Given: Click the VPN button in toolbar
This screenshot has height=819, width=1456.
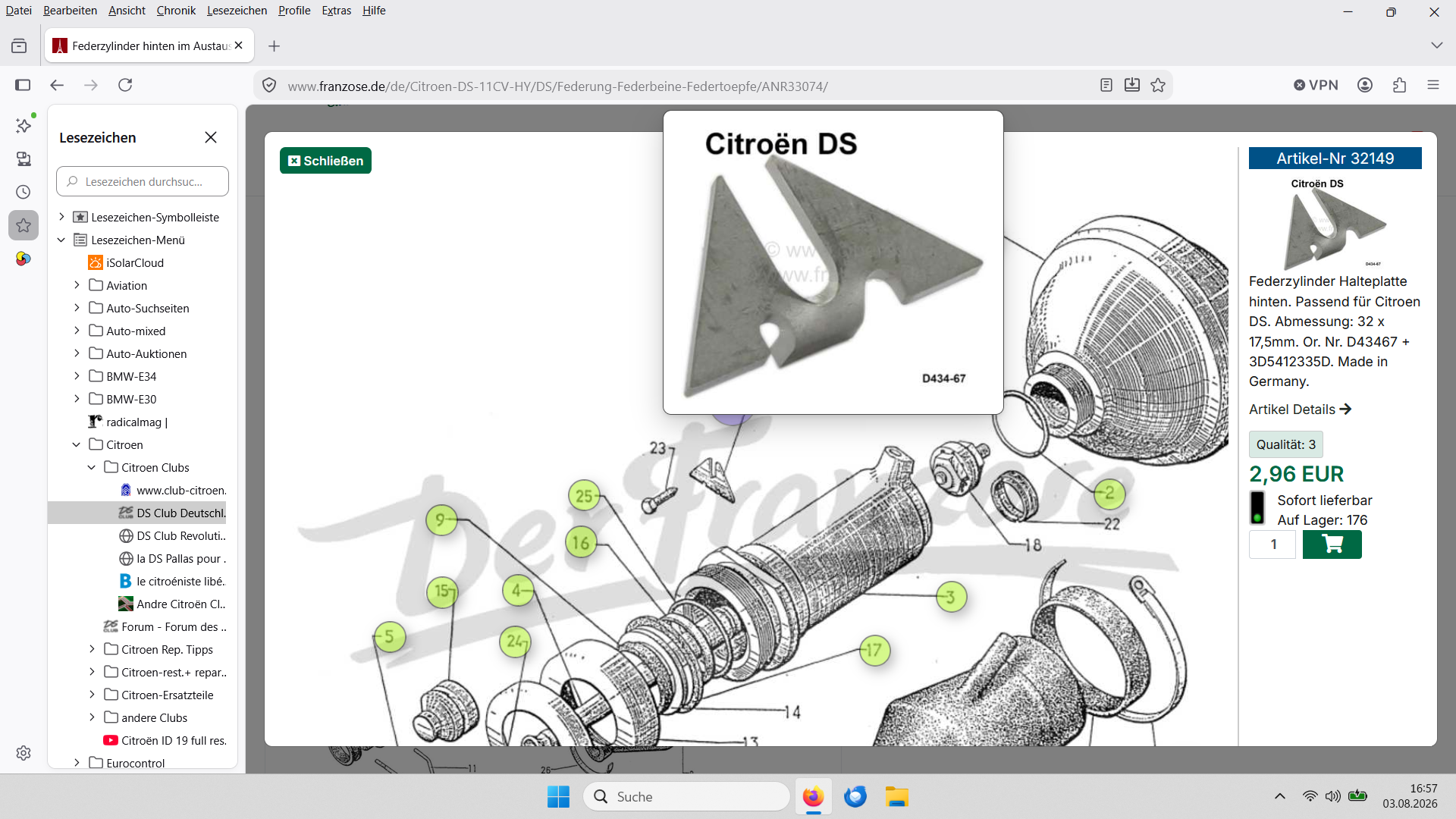Looking at the screenshot, I should pos(1316,85).
